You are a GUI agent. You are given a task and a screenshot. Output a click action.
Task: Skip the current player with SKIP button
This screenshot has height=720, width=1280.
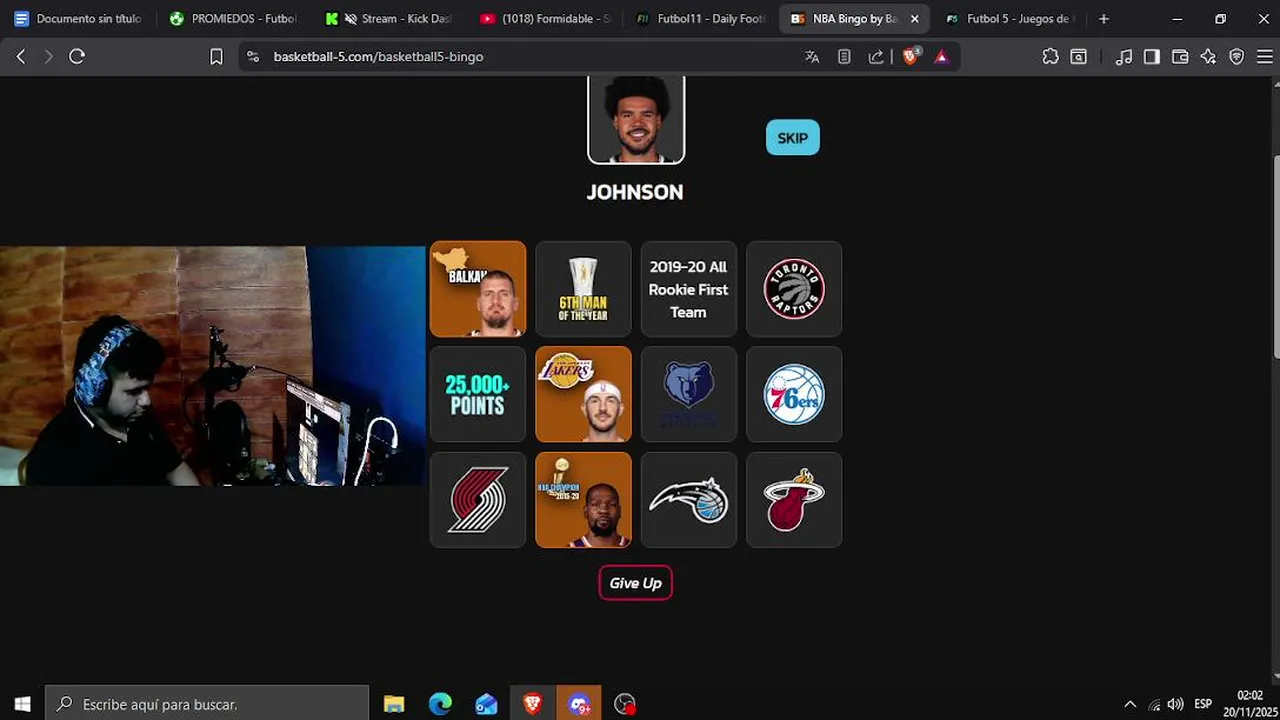coord(792,138)
